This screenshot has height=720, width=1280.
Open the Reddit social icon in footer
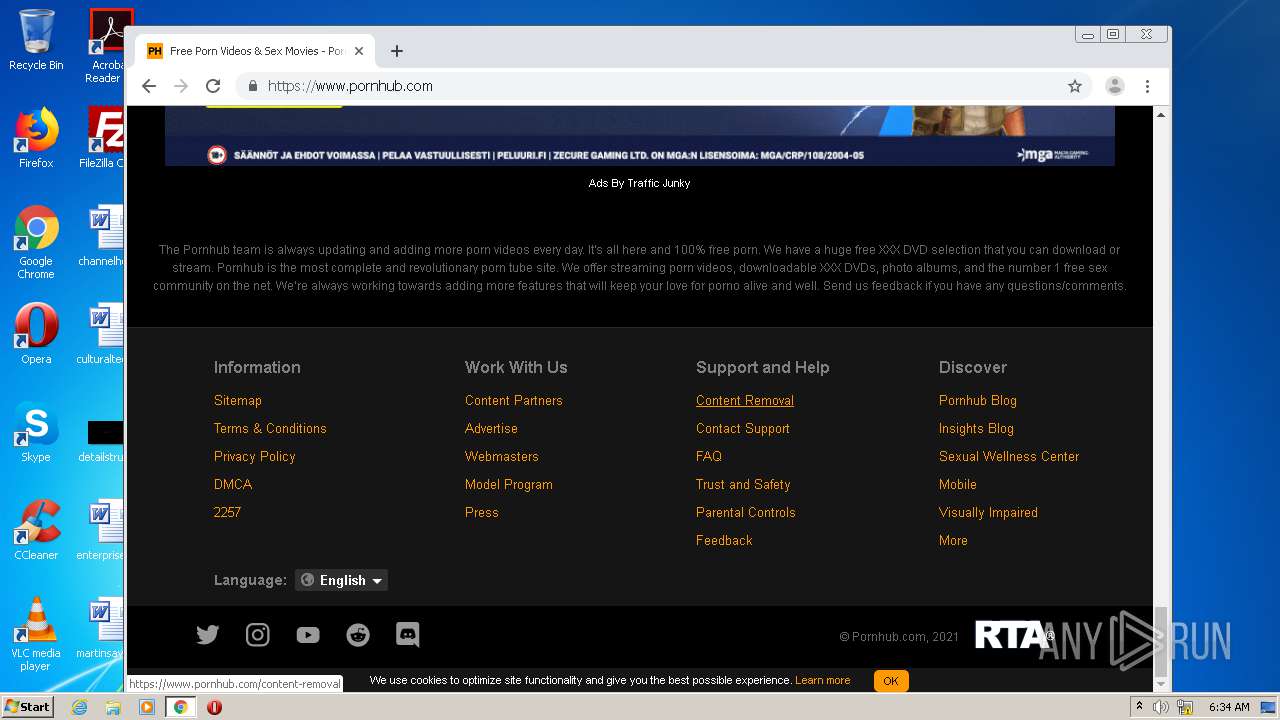point(358,635)
